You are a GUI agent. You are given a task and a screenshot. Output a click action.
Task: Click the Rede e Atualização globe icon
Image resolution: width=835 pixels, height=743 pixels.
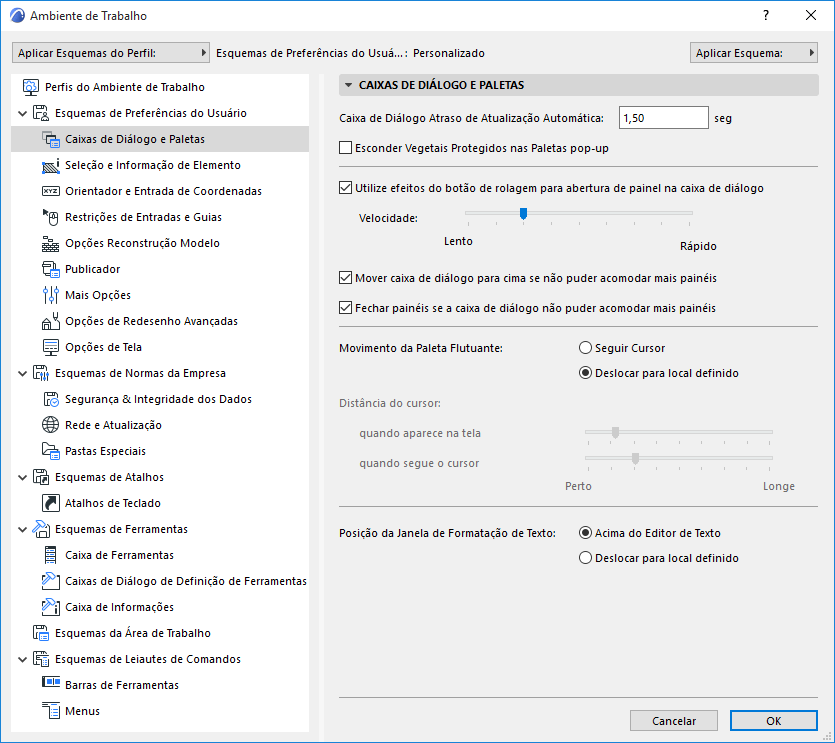pyautogui.click(x=51, y=425)
